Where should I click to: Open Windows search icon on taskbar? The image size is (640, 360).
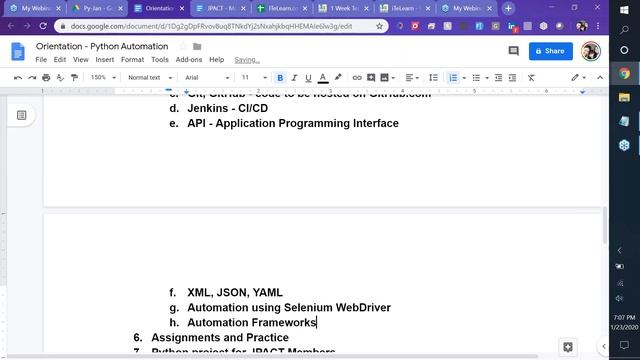(624, 30)
